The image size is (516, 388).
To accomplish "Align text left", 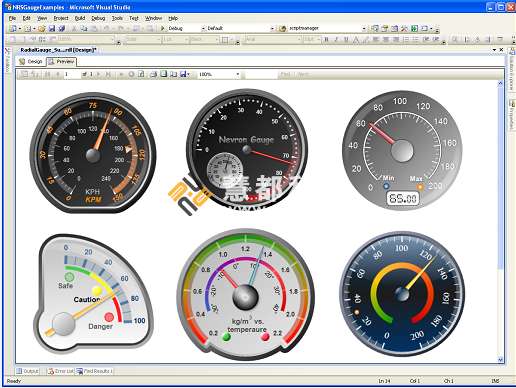I will 376,39.
